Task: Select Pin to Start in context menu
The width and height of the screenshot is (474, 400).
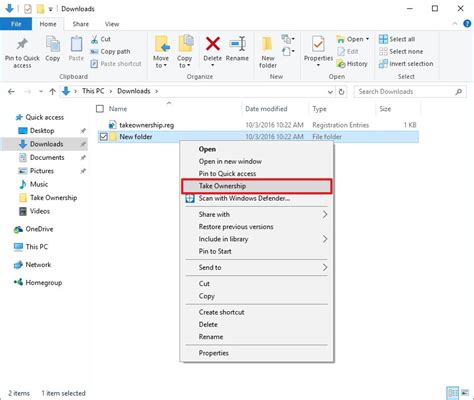Action: pos(256,251)
